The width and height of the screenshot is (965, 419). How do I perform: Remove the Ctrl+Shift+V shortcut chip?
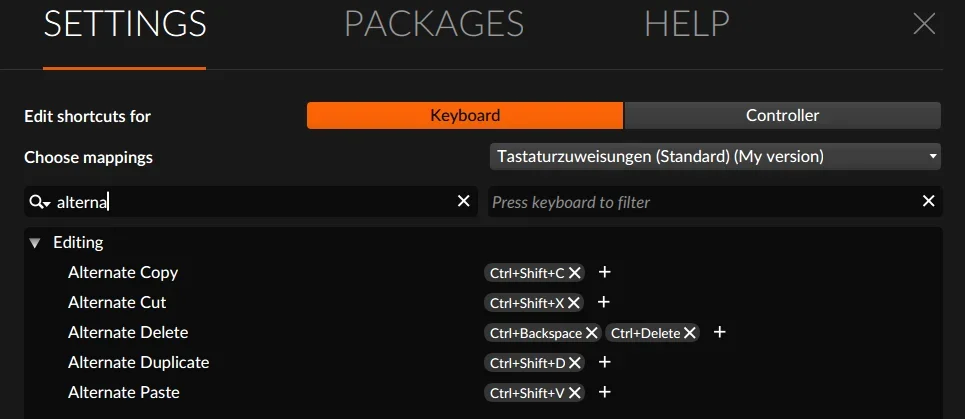[x=575, y=393]
